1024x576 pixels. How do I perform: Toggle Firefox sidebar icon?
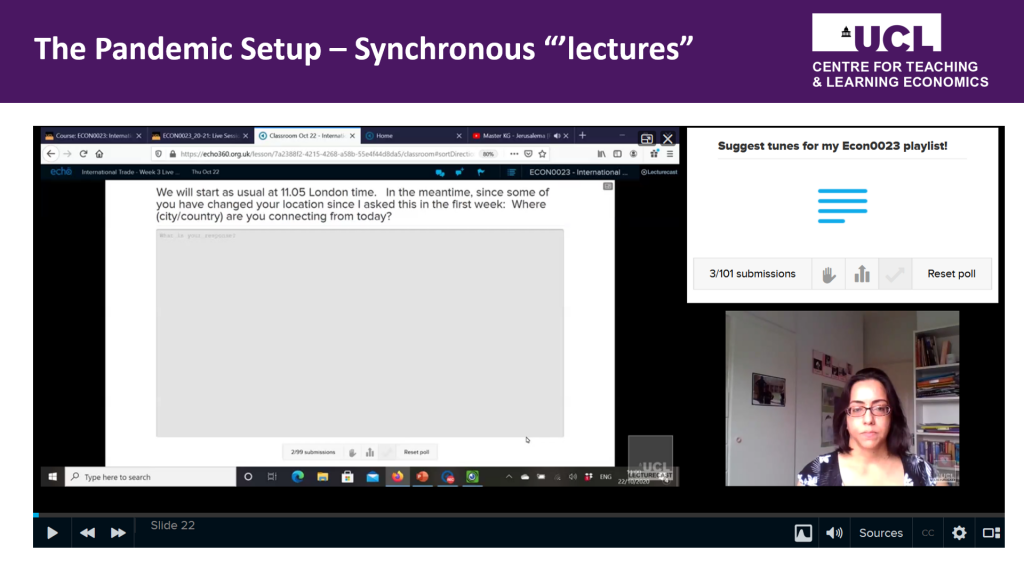click(617, 153)
